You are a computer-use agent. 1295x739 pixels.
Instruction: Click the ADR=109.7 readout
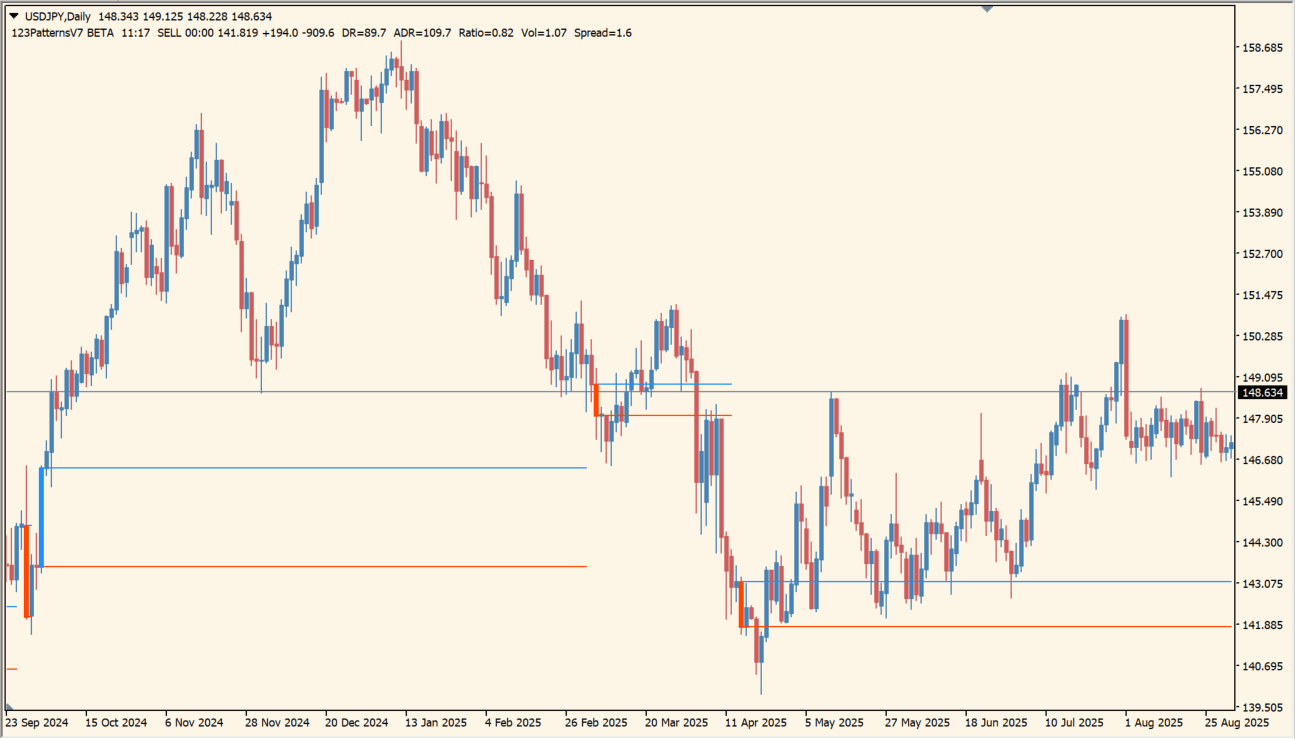coord(423,33)
